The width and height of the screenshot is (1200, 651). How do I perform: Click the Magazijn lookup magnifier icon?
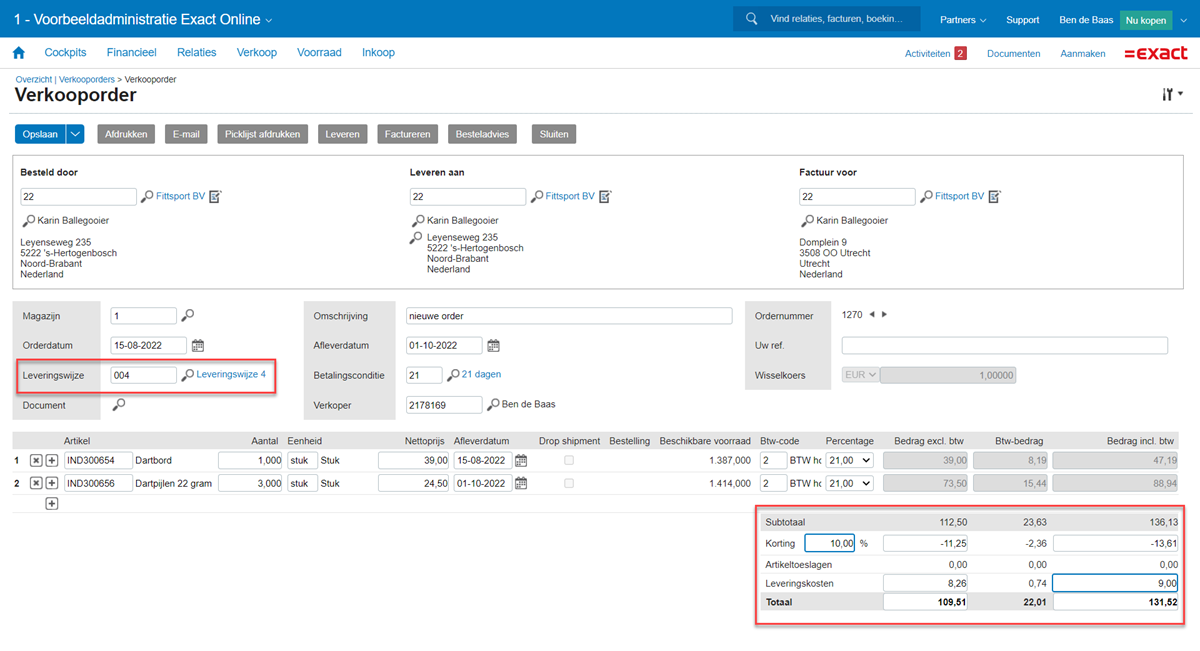[x=187, y=316]
